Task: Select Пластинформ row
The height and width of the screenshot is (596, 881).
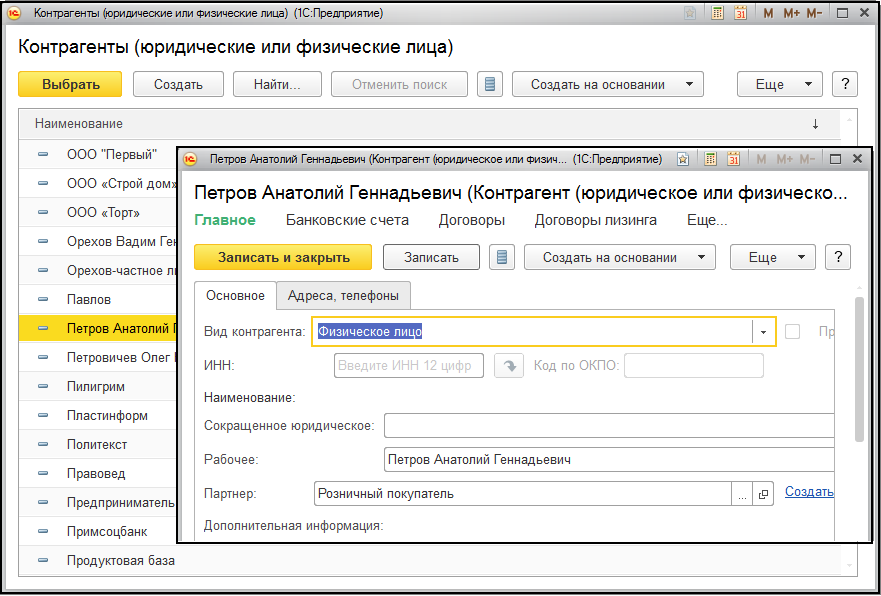Action: point(98,416)
